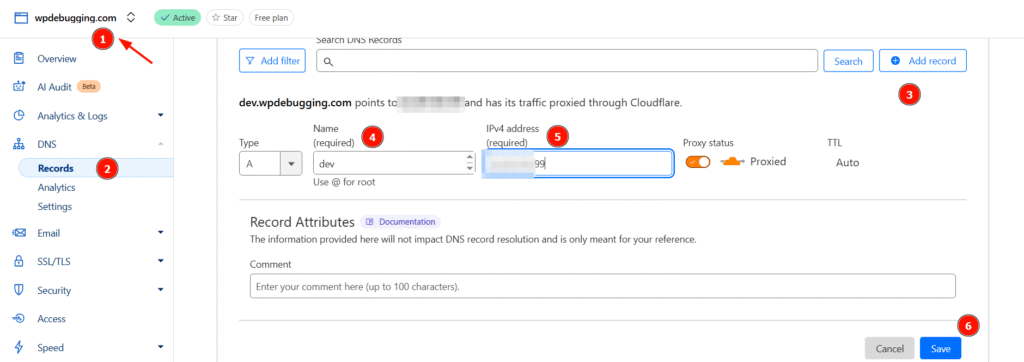
Task: Save the DNS record
Action: point(940,348)
